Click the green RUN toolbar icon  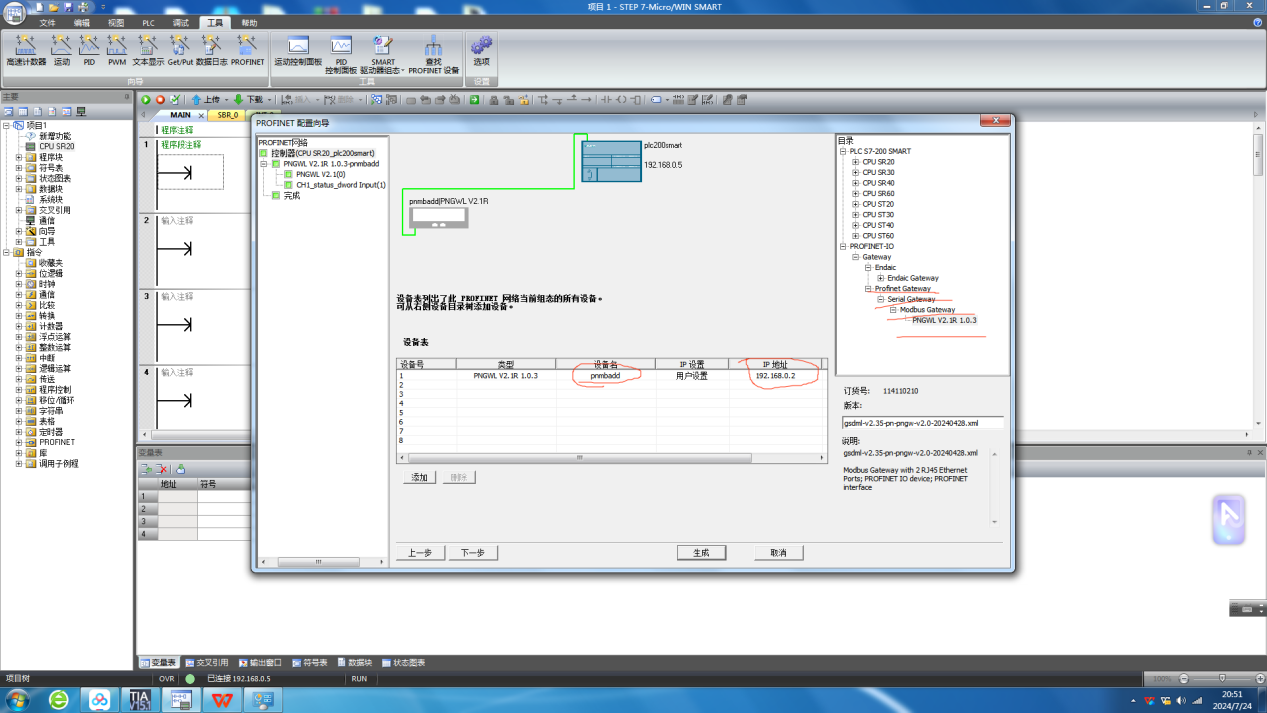[x=146, y=100]
